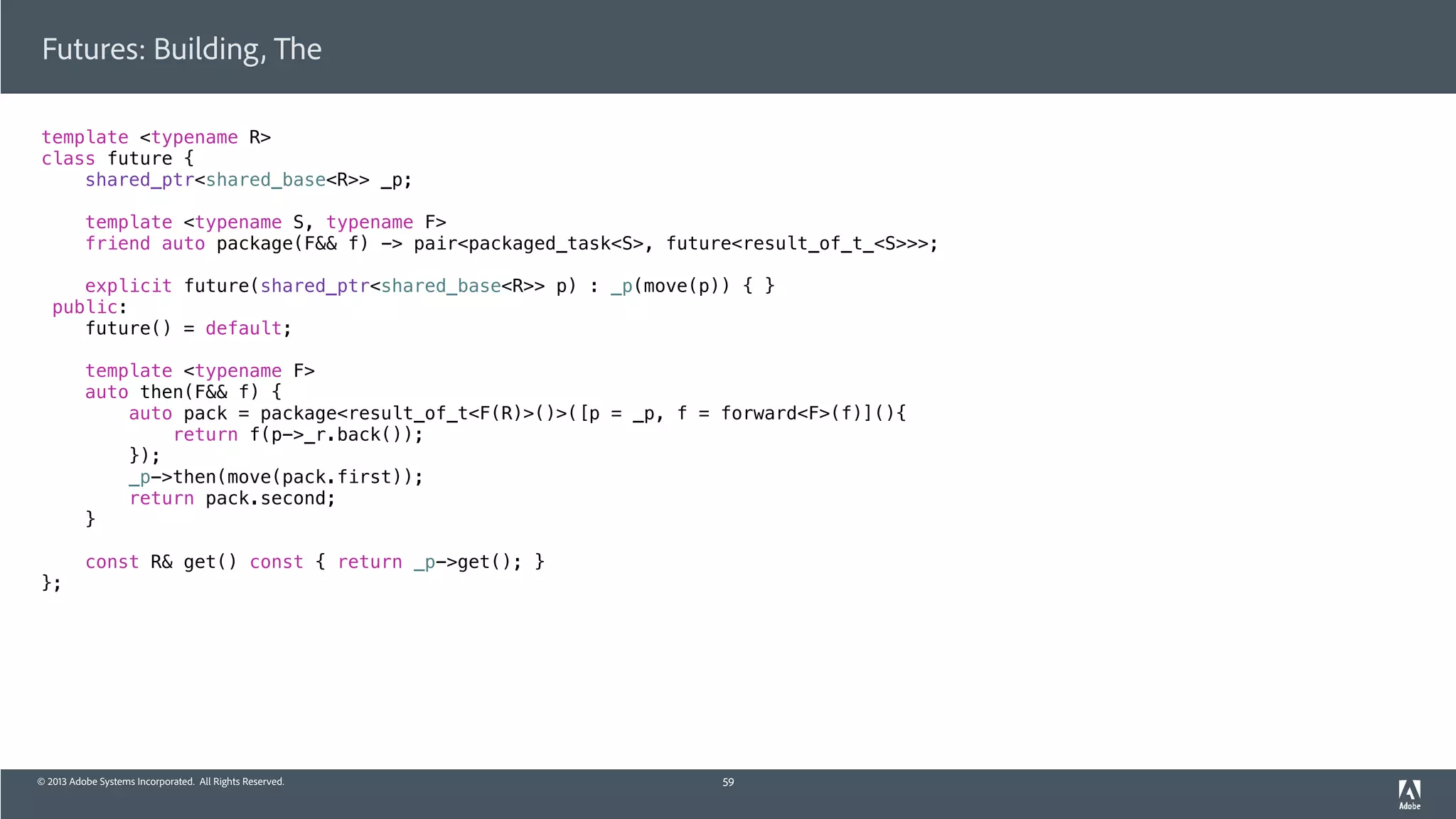1456x819 pixels.
Task: Click the 'public:' access specifier
Action: click(x=89, y=307)
